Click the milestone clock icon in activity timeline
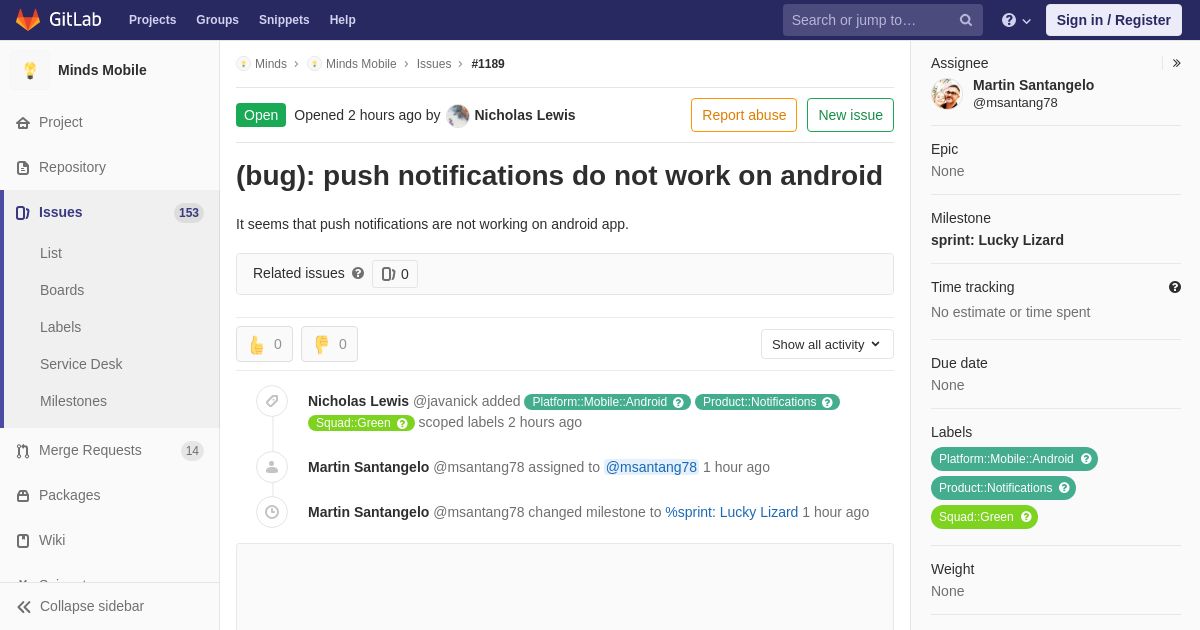 click(272, 512)
